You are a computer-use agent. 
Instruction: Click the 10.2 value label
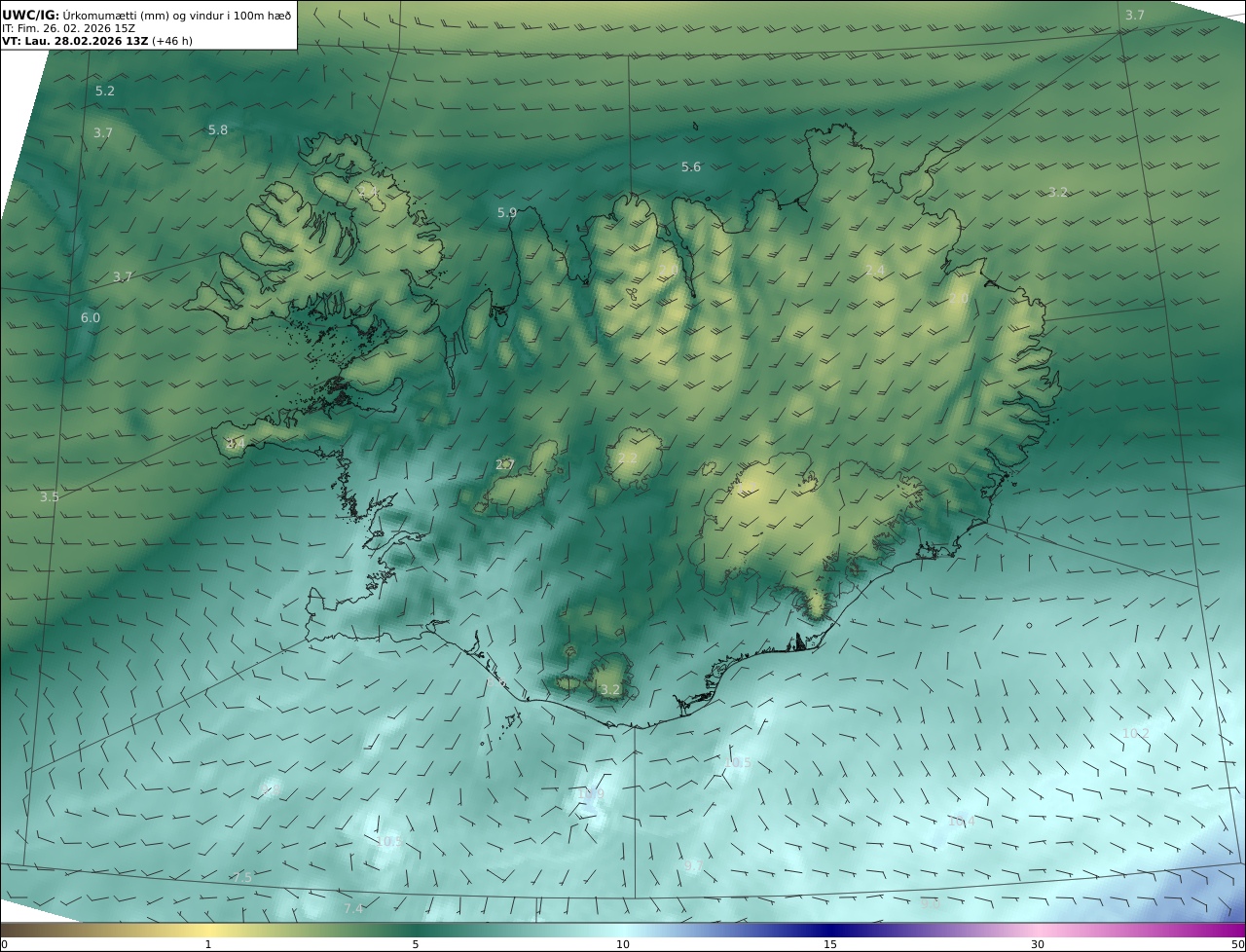[x=1136, y=733]
